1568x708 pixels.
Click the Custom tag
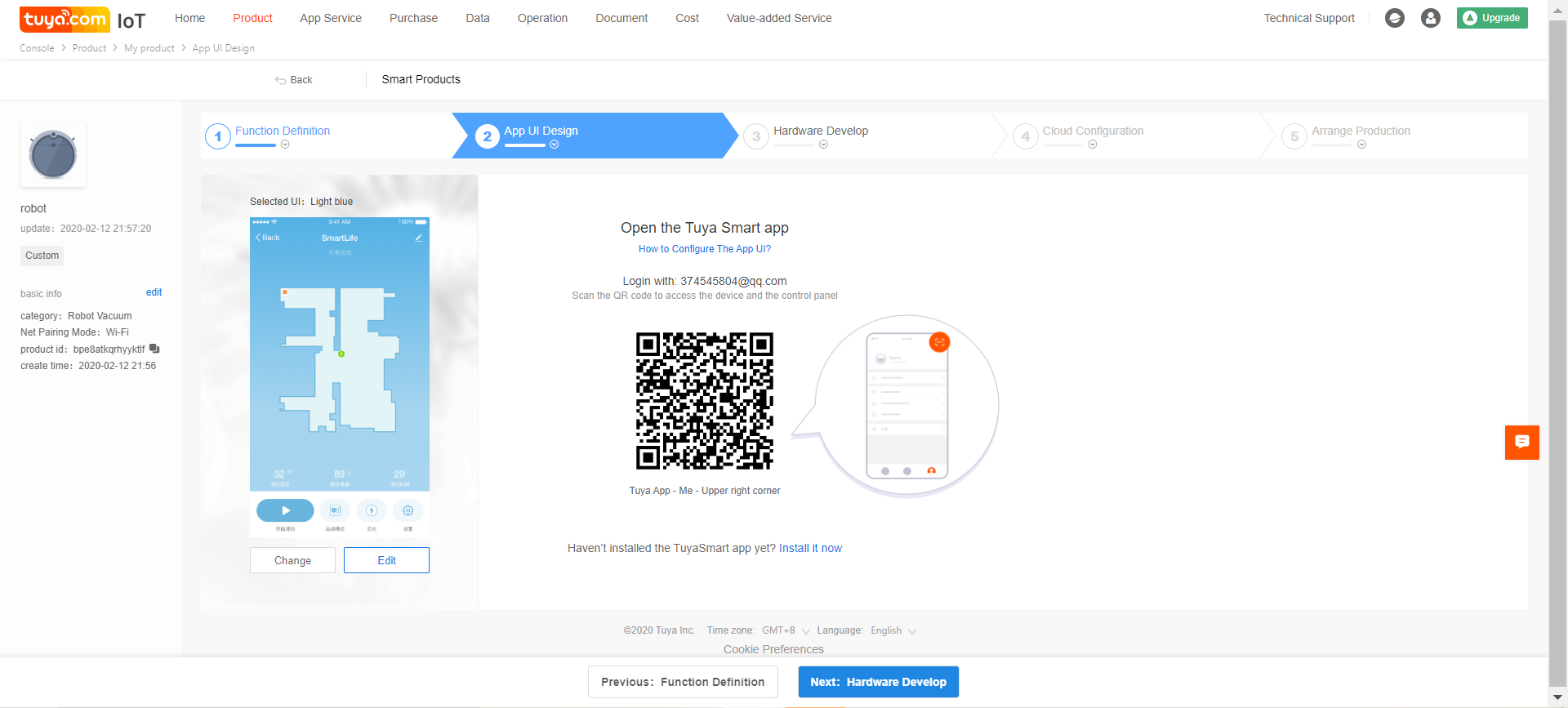42,256
